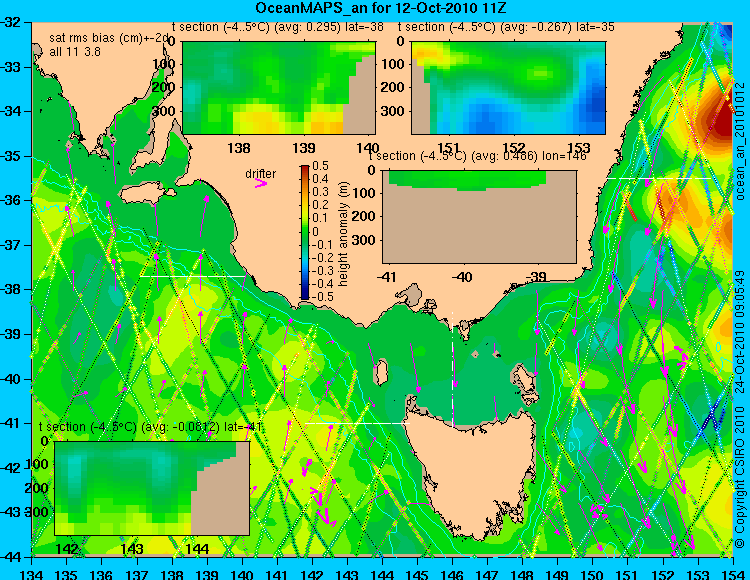Click the 154 longitude tick label
The width and height of the screenshot is (750, 580).
click(x=733, y=574)
